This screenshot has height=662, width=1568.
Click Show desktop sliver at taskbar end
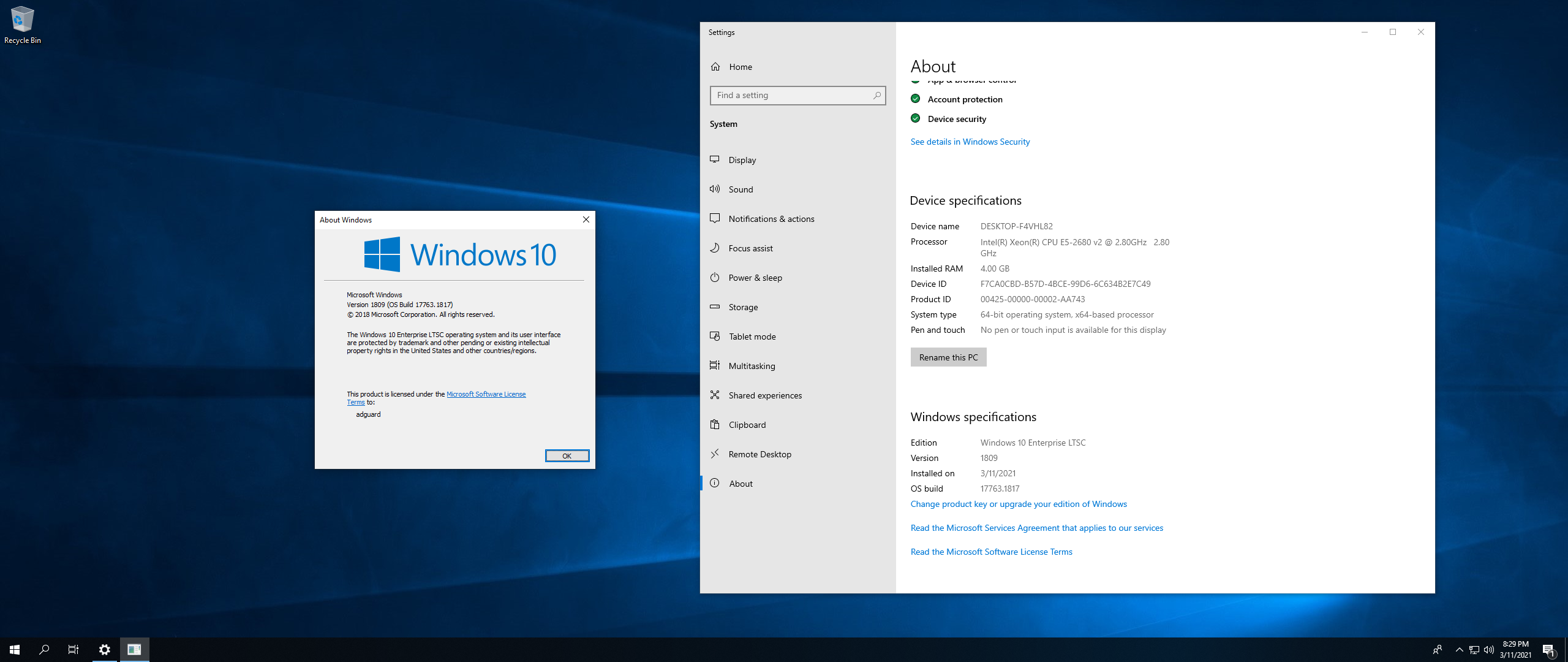[1566, 650]
